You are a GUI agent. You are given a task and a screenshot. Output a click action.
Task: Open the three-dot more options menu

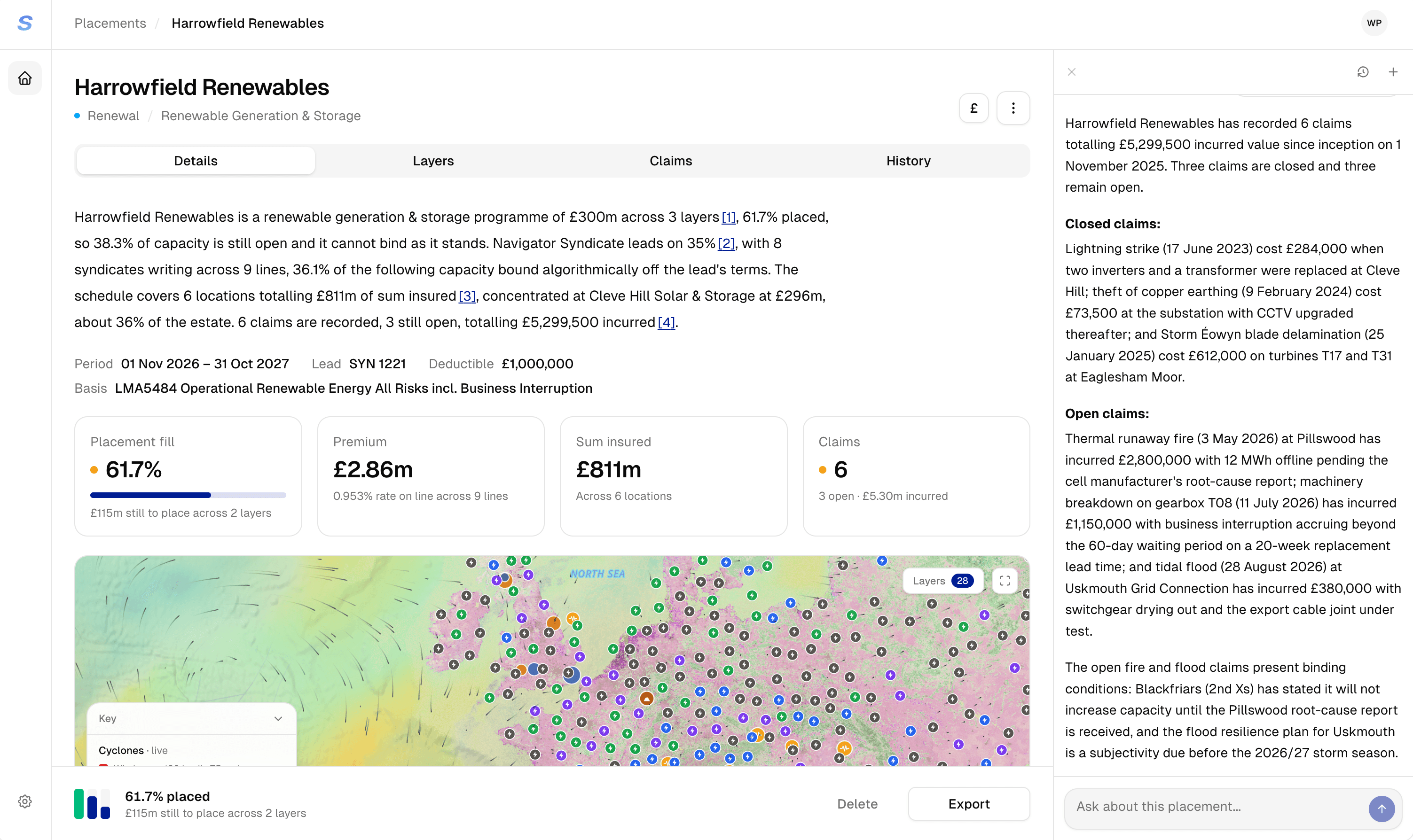1013,108
